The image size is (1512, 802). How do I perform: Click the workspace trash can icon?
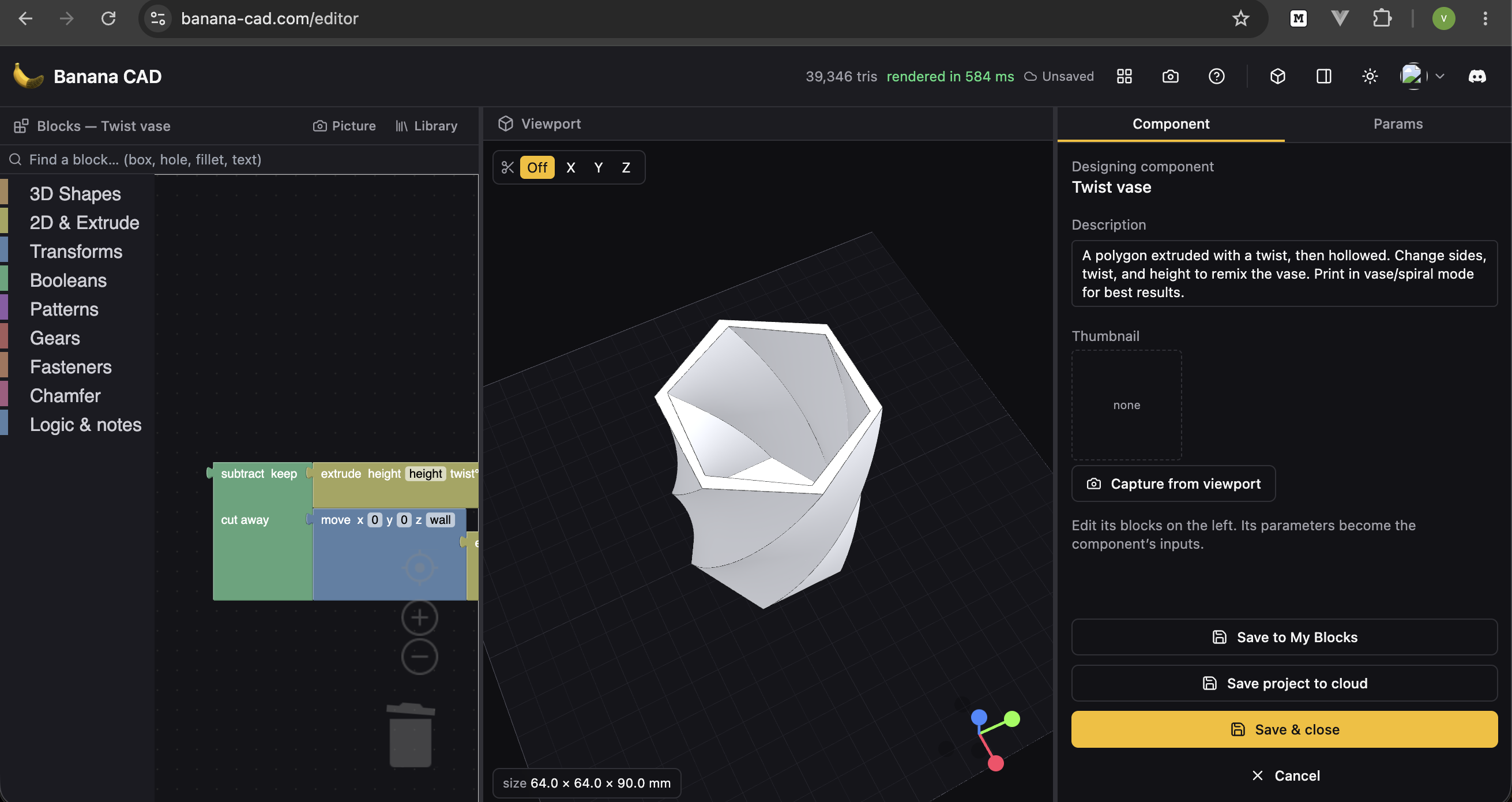pos(410,735)
